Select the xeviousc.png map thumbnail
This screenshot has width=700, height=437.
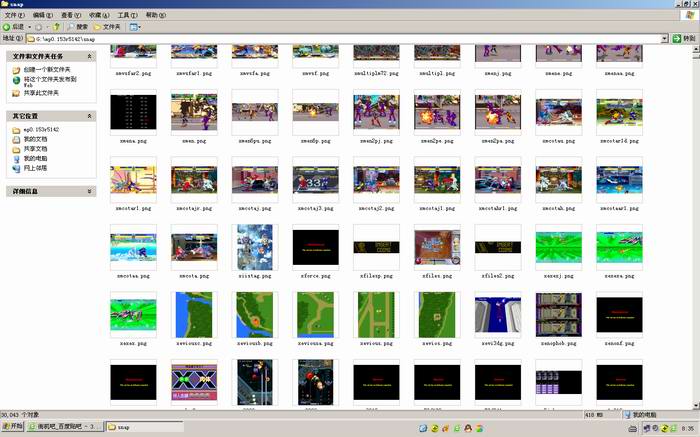tap(194, 315)
